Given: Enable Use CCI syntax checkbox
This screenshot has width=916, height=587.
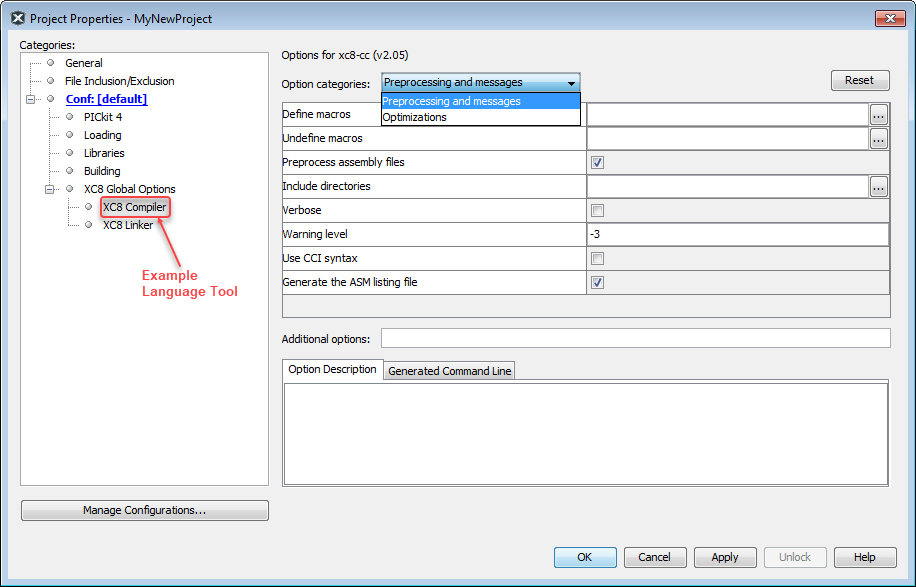Looking at the screenshot, I should point(597,258).
